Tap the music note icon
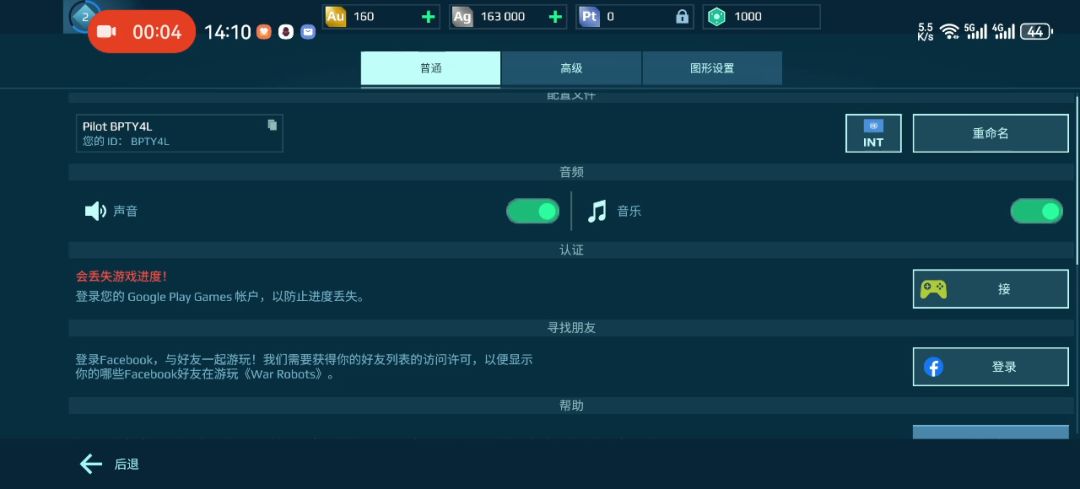Screen dimensions: 1080x489 point(597,211)
